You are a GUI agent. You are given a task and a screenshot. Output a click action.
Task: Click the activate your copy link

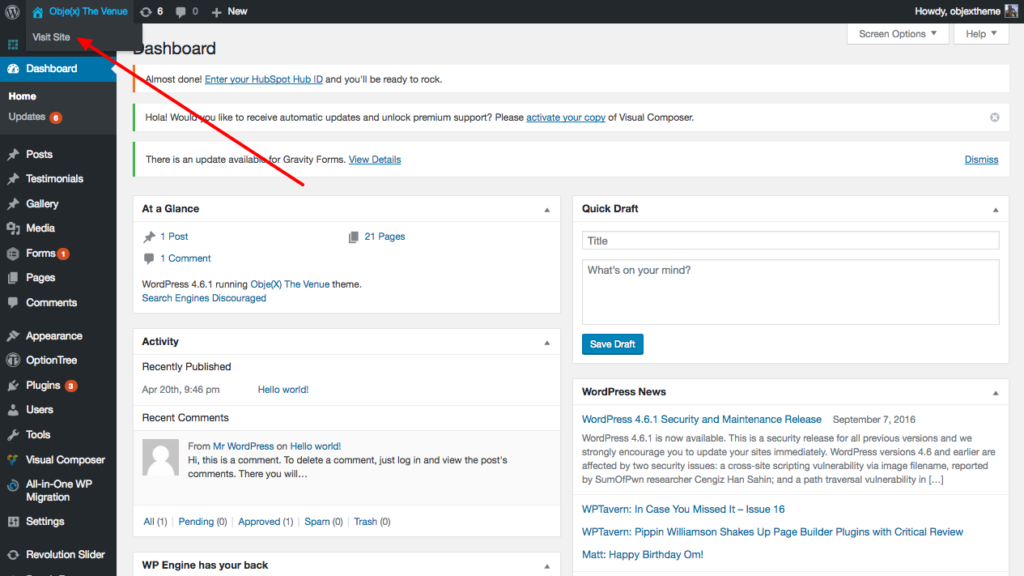(566, 118)
